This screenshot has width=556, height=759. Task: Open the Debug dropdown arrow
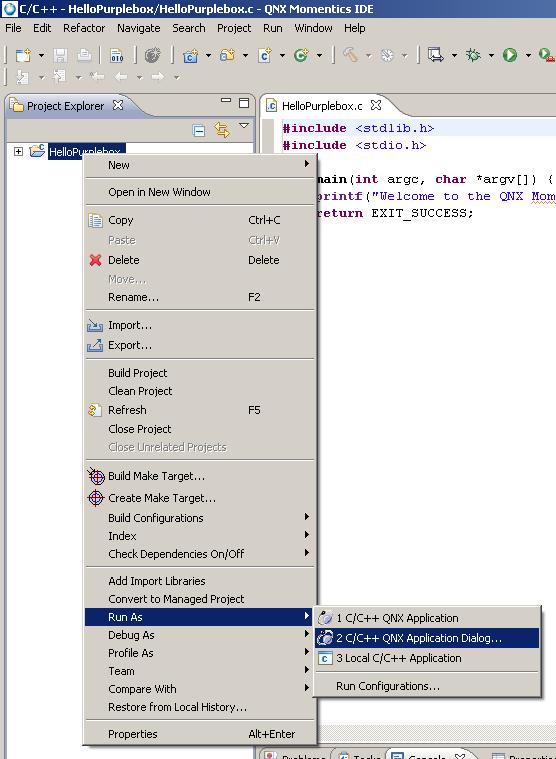click(x=491, y=56)
